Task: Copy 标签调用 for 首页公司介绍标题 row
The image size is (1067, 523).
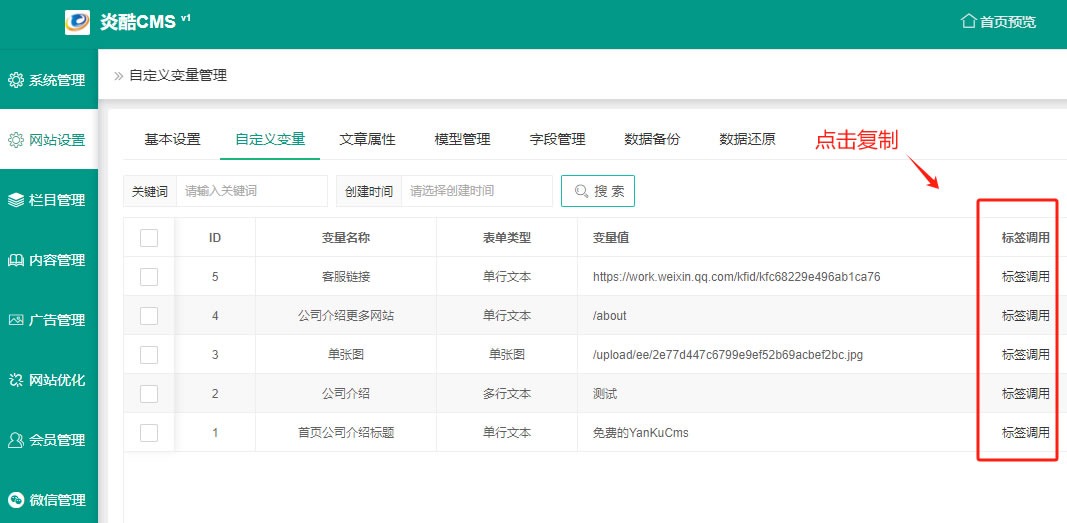Action: coord(1025,433)
